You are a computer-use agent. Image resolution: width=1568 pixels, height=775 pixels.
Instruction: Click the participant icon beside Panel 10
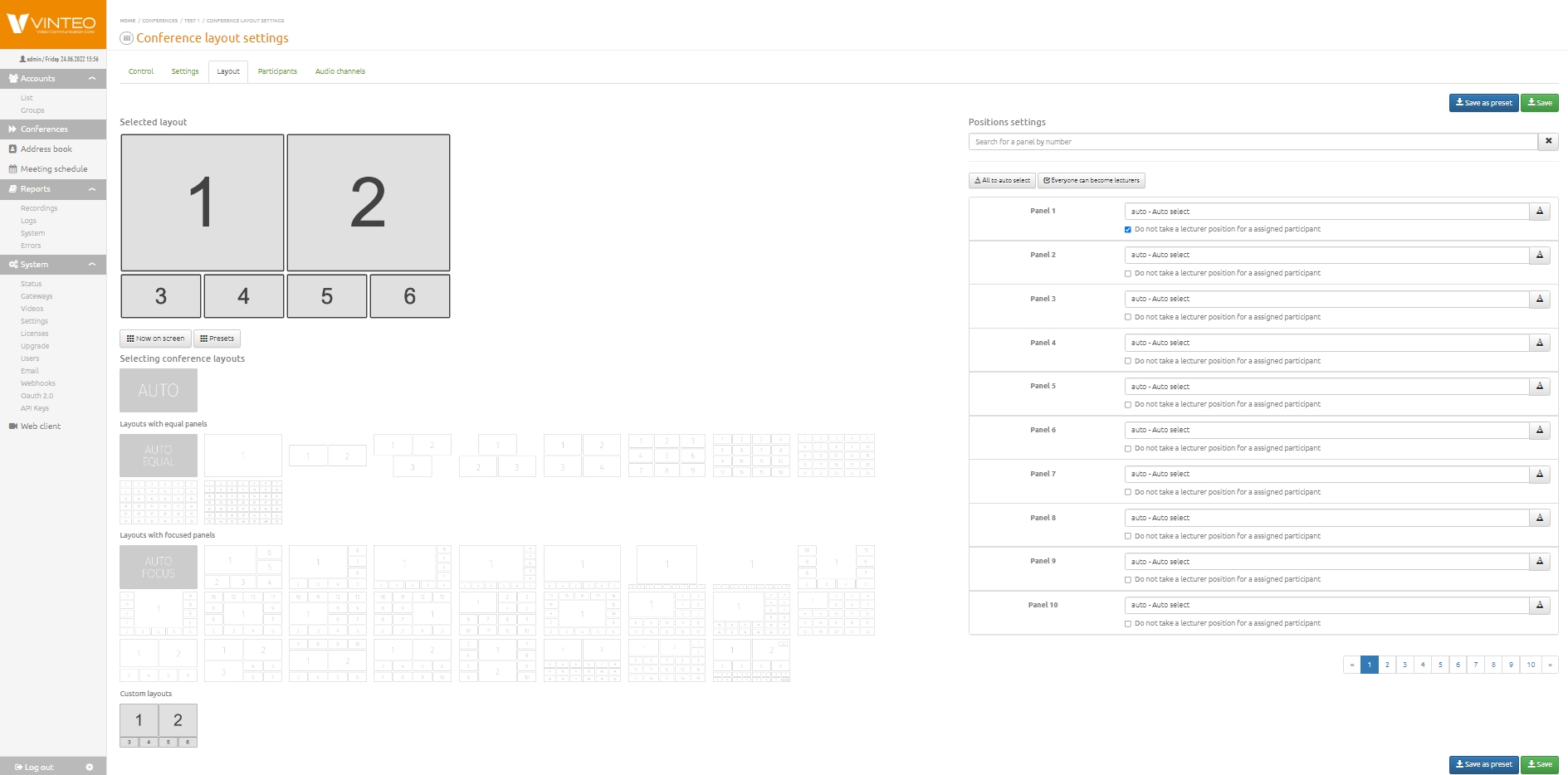1540,605
